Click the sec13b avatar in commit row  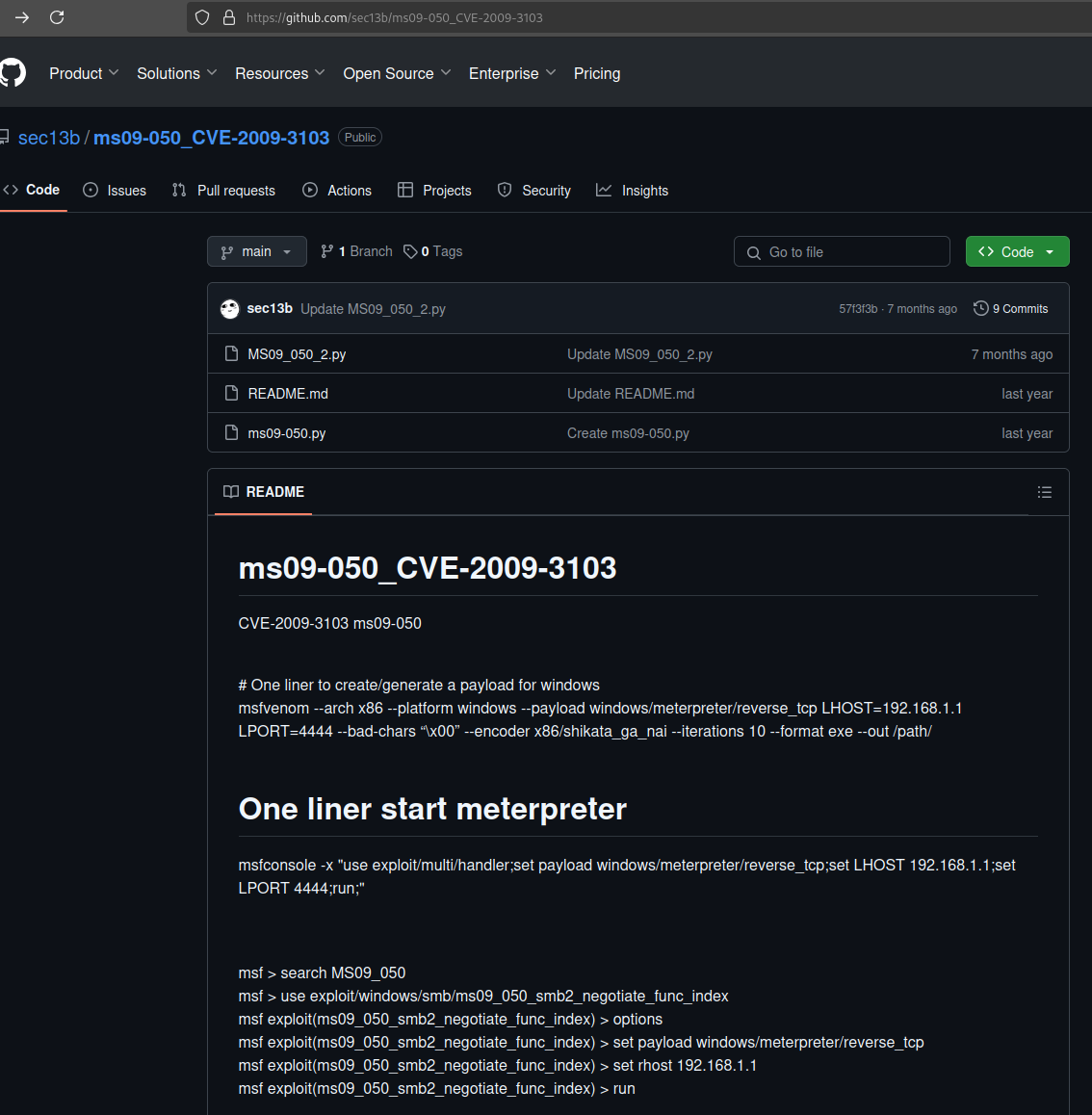(x=229, y=309)
